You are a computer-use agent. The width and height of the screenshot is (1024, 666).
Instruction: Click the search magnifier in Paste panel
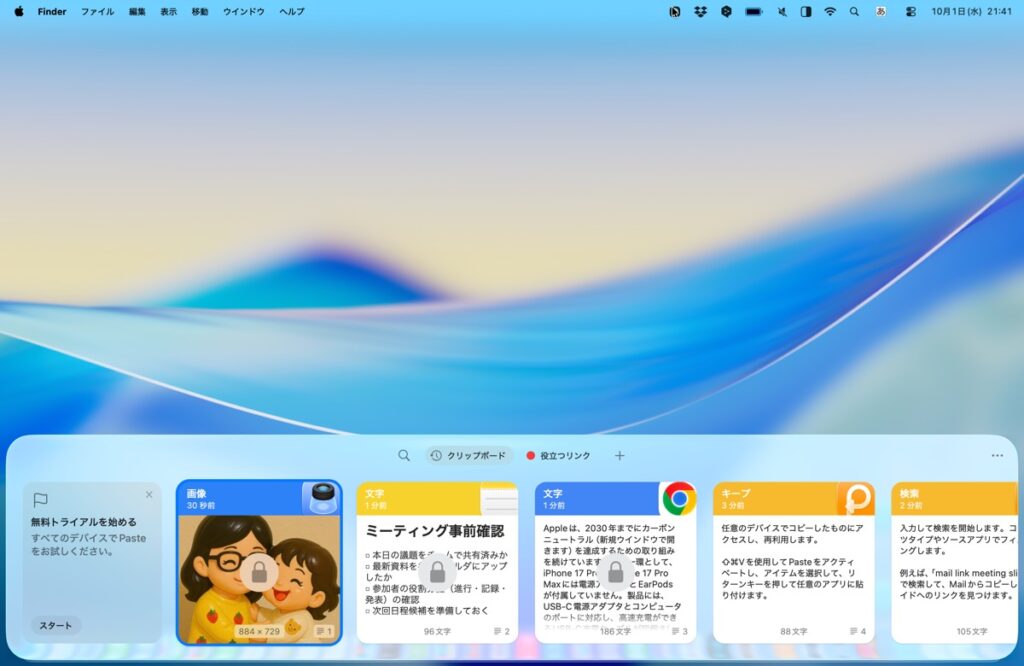pos(404,455)
